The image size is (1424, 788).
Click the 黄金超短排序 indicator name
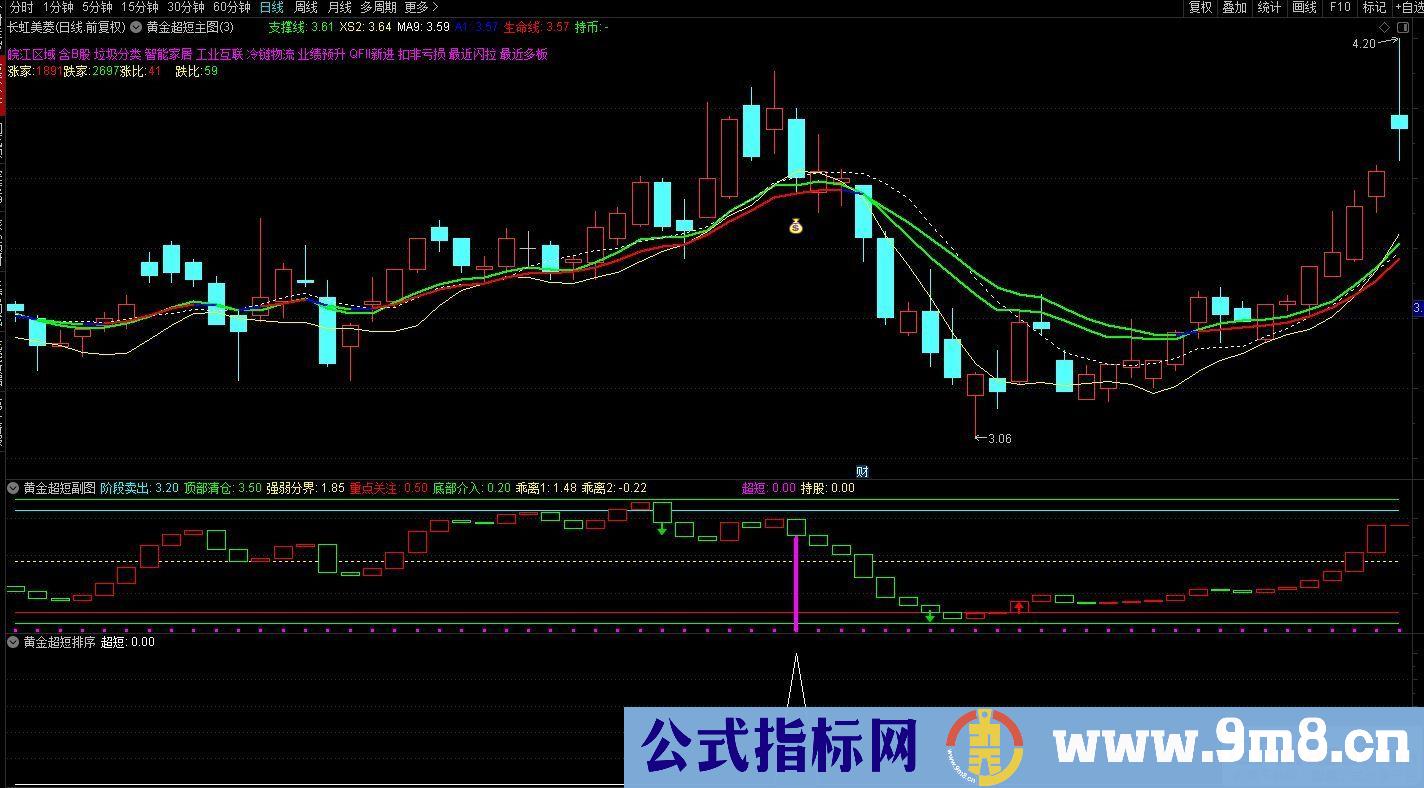[59, 642]
